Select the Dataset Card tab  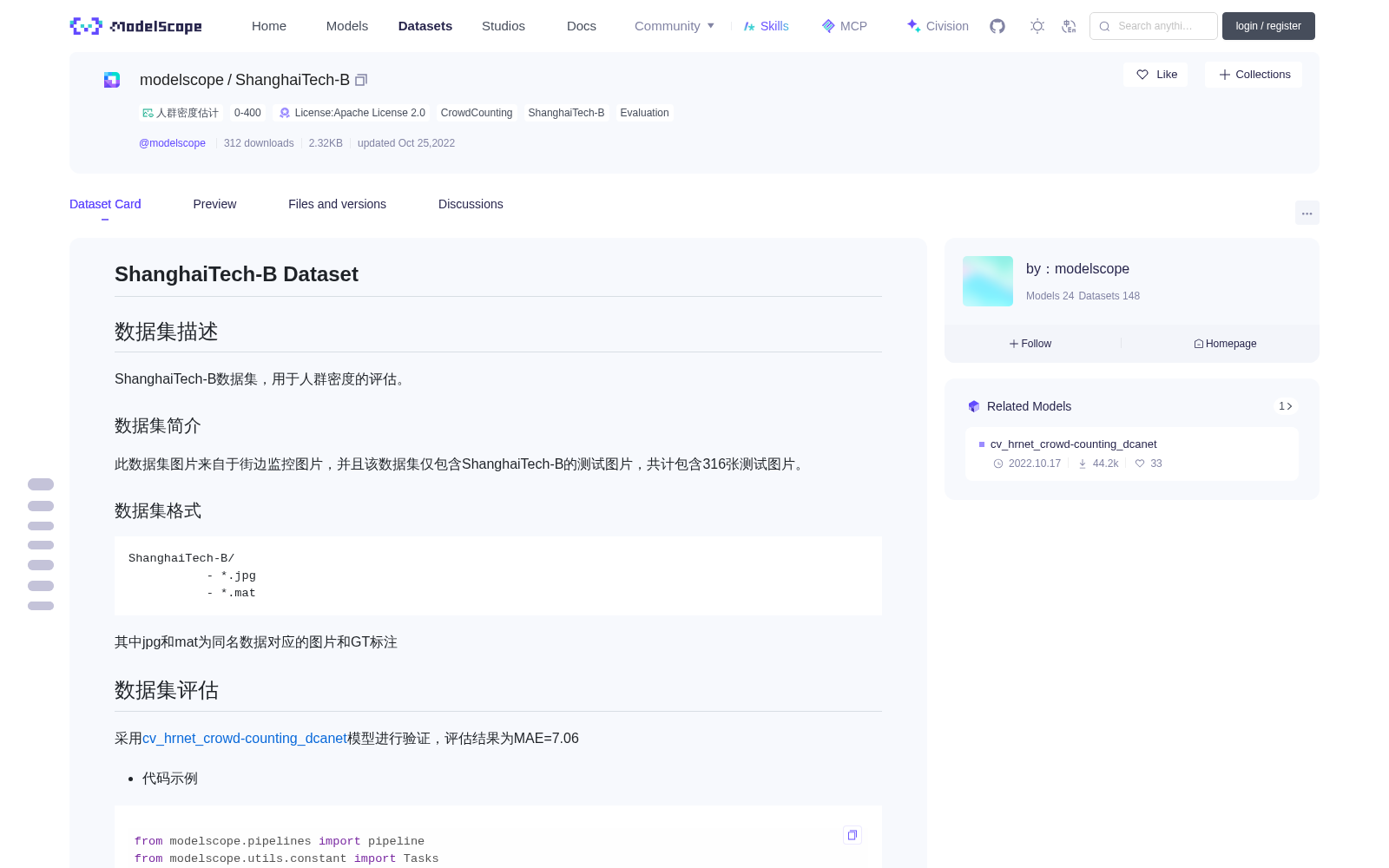pos(105,204)
